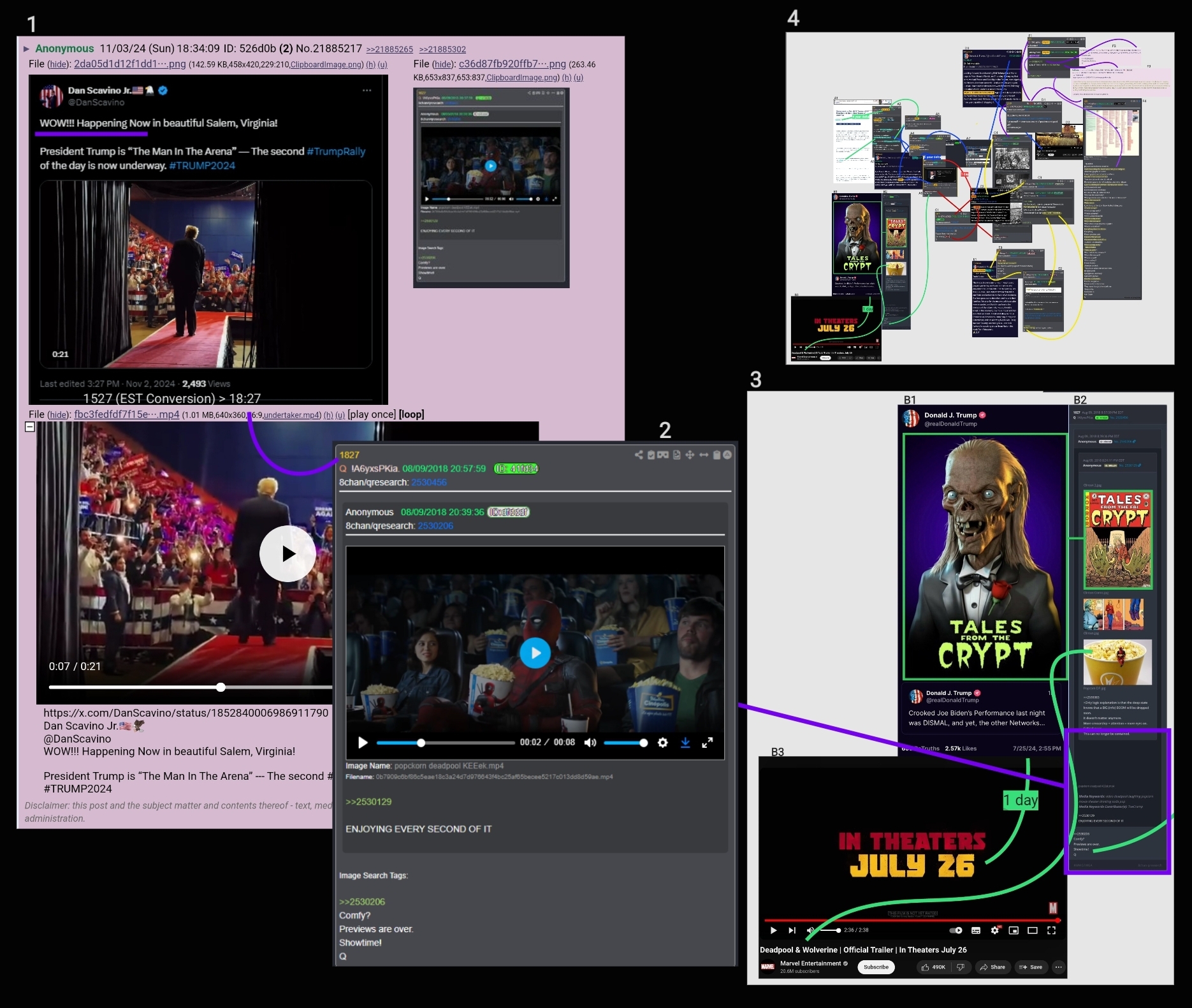Click the clipboard-check icon on post 1827
Image resolution: width=1192 pixels, height=1008 pixels.
[651, 455]
